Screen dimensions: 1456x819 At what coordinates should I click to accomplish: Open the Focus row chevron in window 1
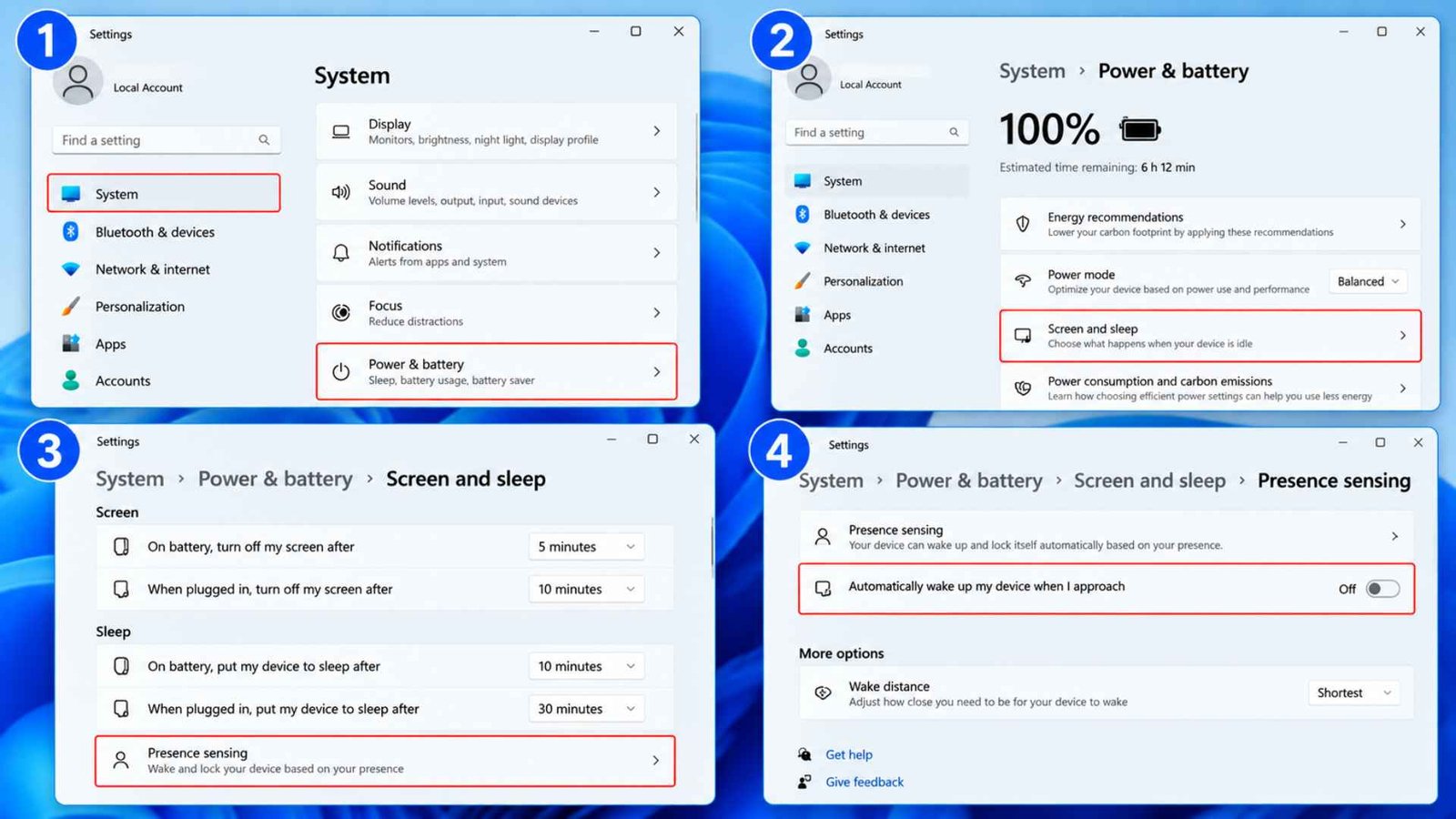656,313
